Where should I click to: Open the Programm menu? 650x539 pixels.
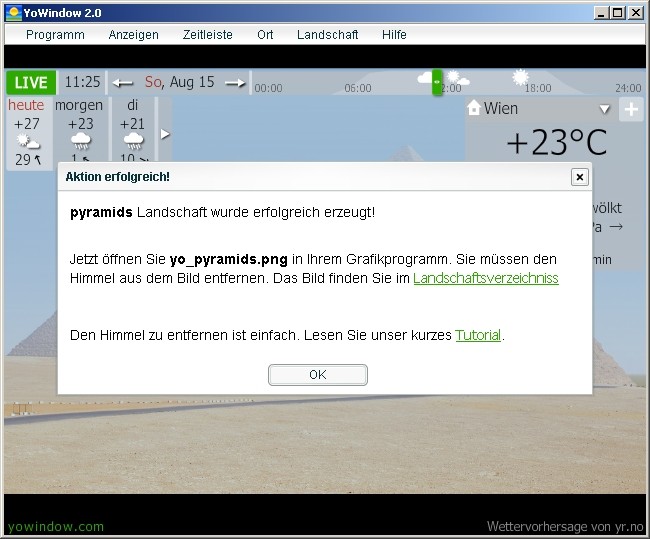click(x=55, y=34)
